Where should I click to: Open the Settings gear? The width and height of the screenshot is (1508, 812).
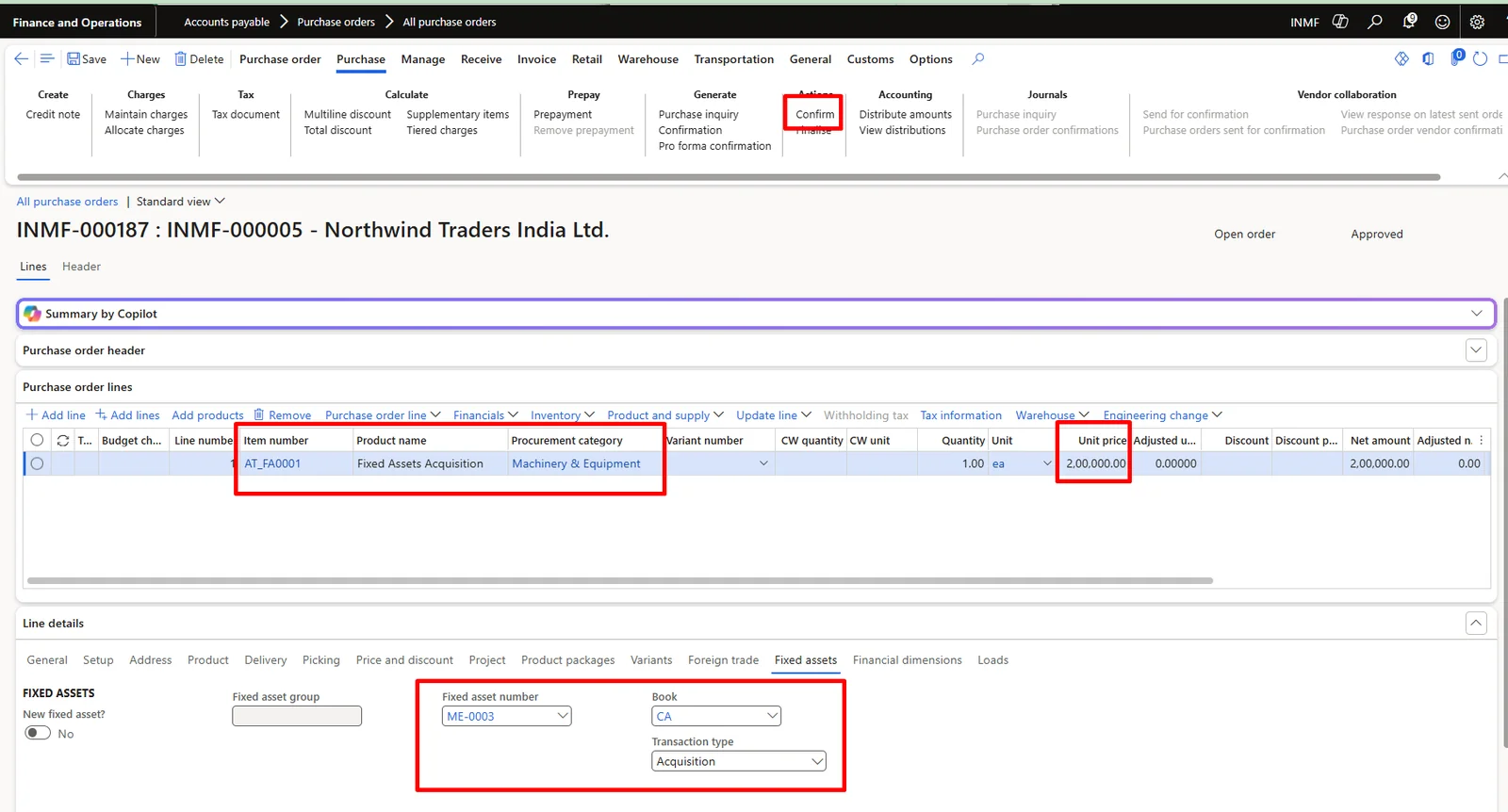[x=1477, y=22]
